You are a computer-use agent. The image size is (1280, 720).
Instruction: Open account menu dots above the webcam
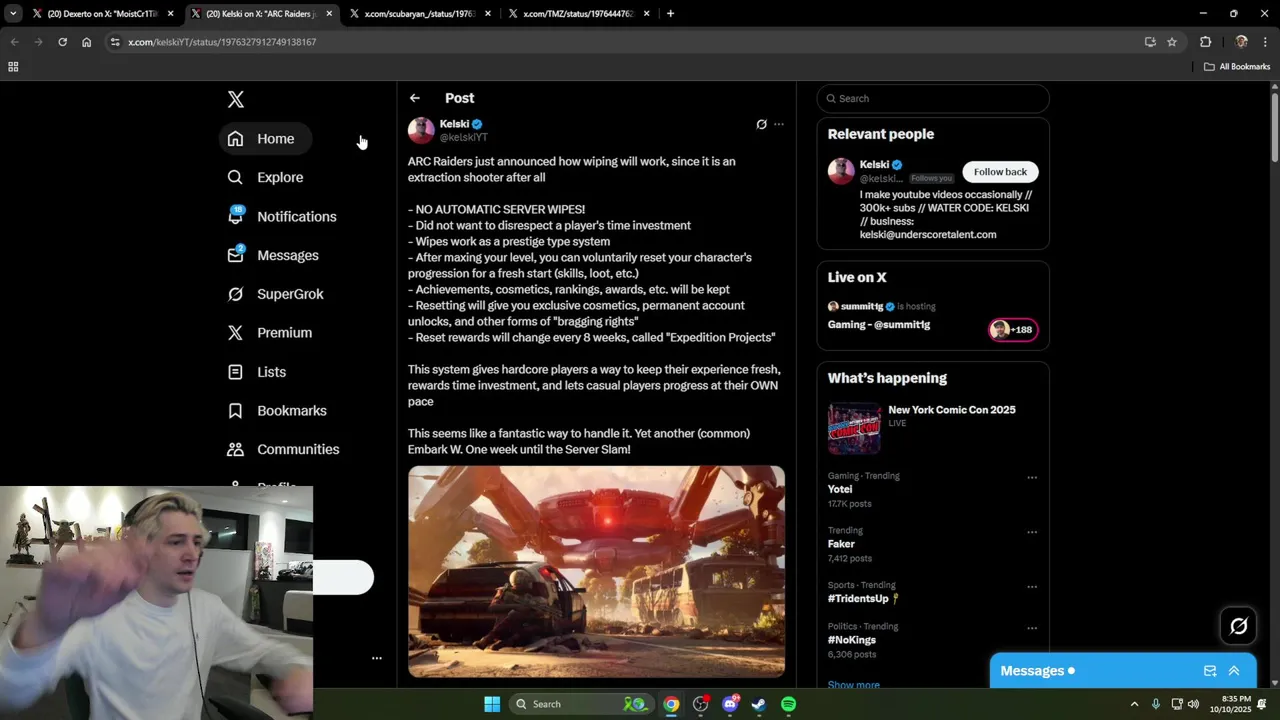377,658
